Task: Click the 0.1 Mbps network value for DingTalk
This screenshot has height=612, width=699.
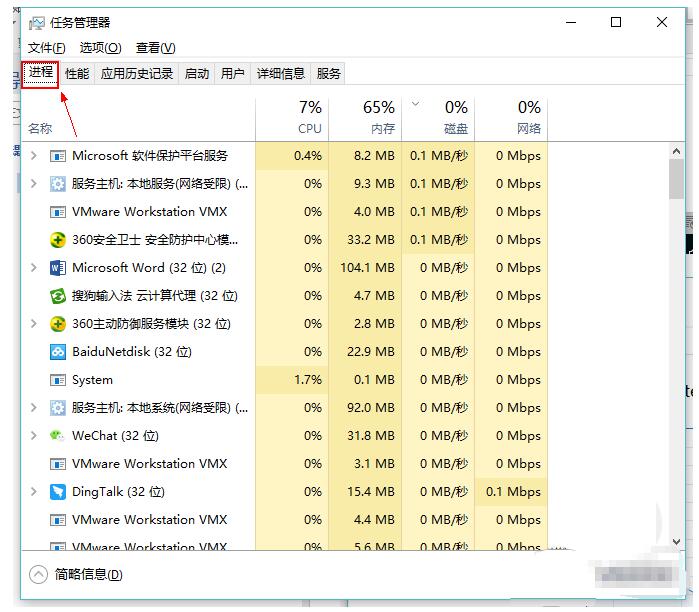Action: click(513, 492)
